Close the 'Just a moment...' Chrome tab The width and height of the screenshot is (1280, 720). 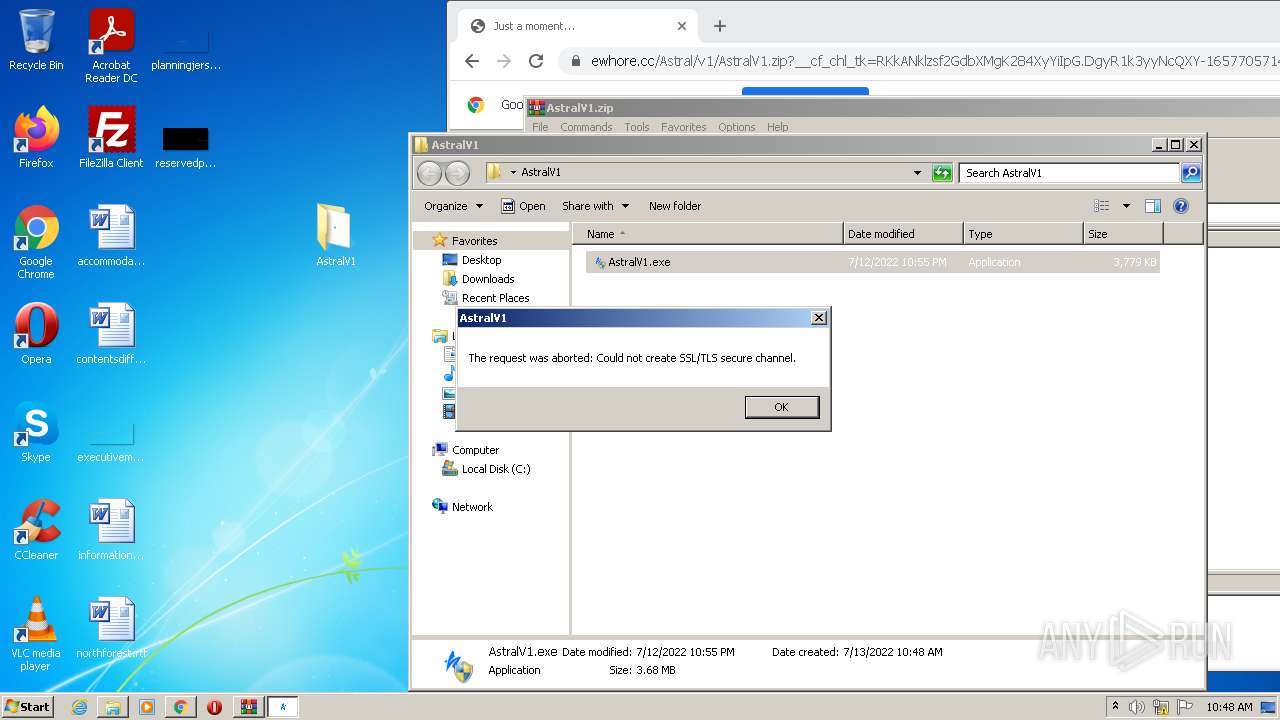682,26
